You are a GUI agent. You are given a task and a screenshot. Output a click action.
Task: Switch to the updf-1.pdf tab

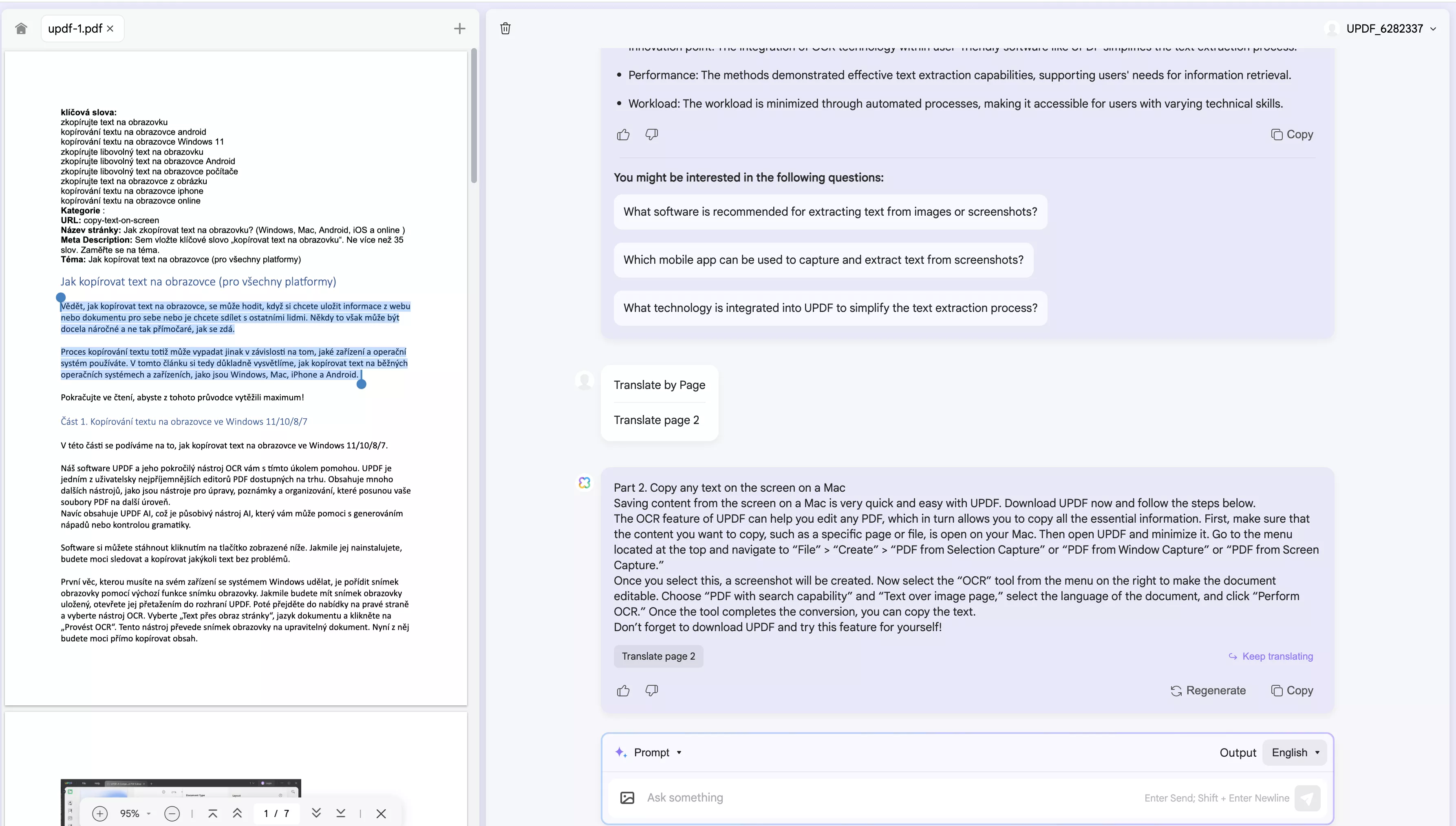[75, 28]
